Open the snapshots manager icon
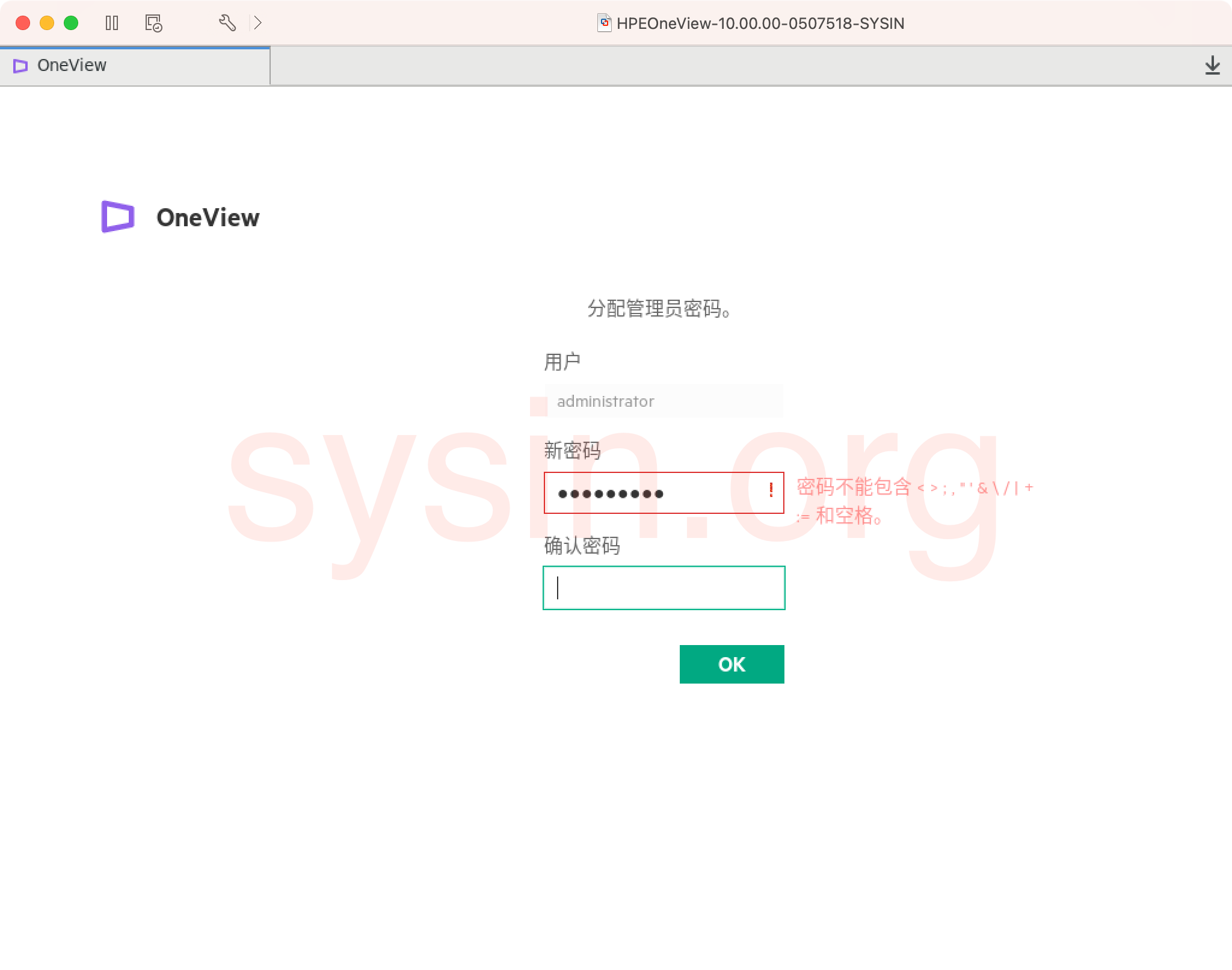This screenshot has height=970, width=1232. click(153, 23)
